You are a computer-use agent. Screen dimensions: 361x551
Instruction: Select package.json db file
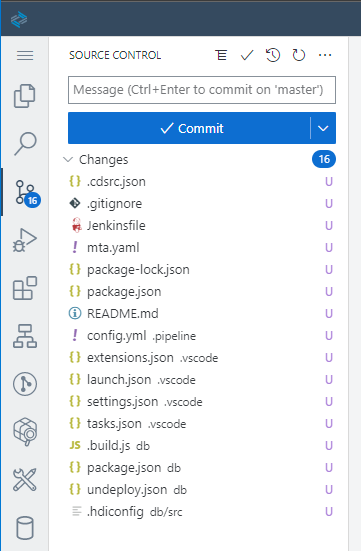pyautogui.click(x=199, y=468)
